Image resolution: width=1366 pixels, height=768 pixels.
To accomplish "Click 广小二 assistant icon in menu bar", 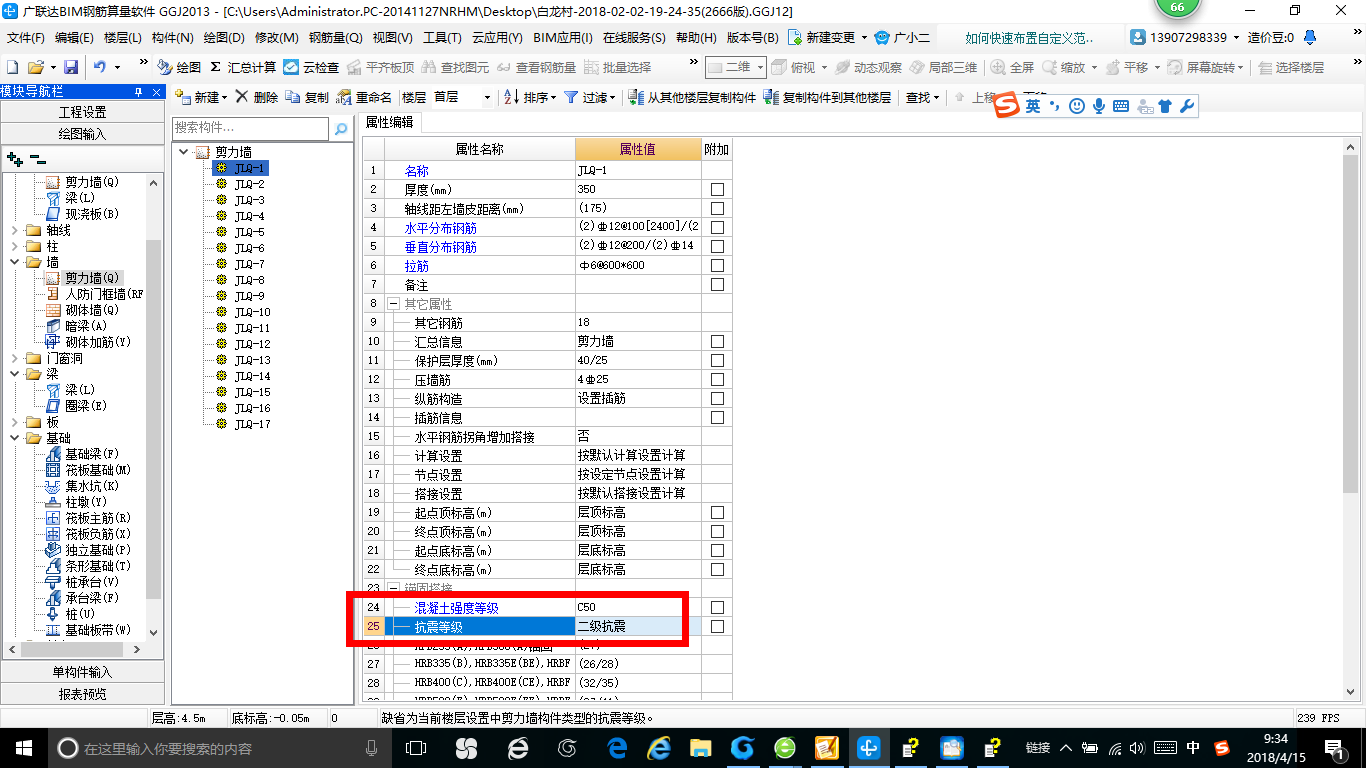I will [902, 38].
